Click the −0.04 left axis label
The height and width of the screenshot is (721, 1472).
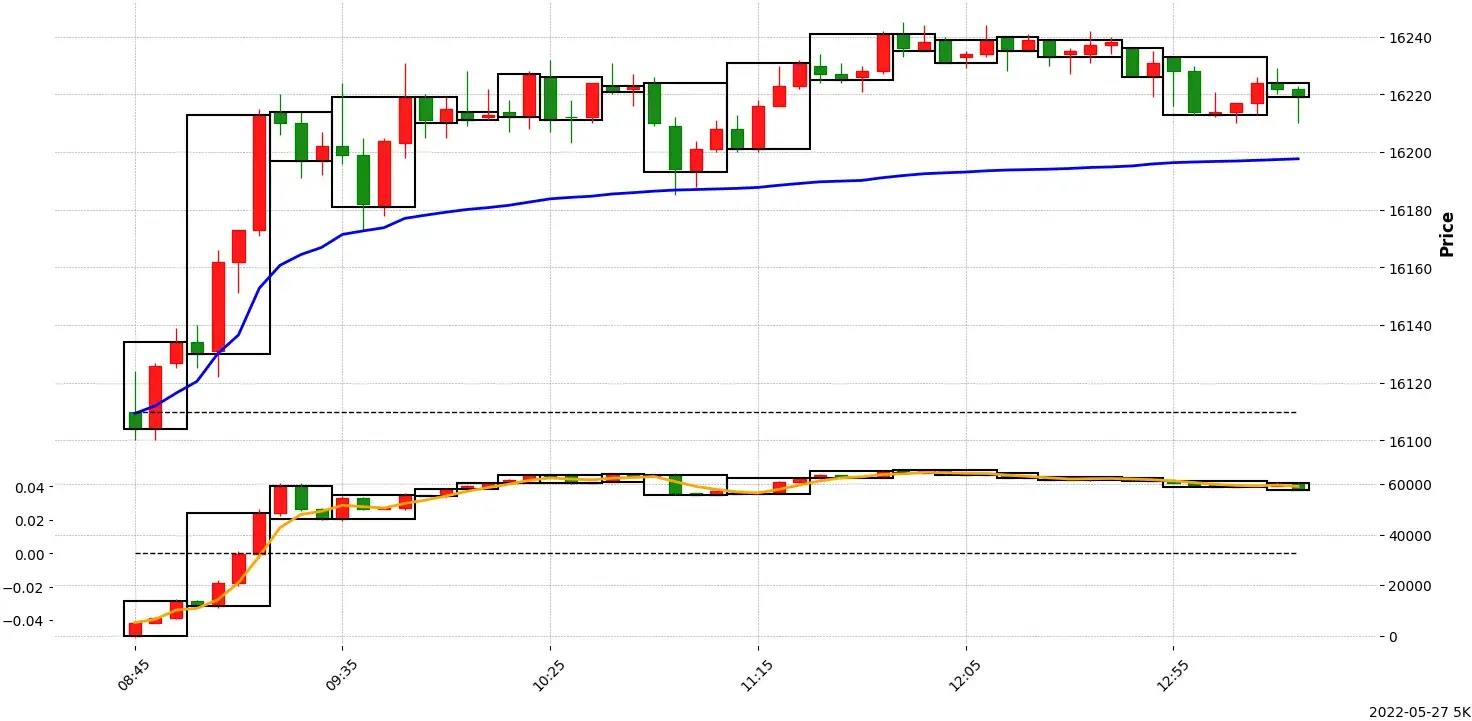tap(26, 622)
